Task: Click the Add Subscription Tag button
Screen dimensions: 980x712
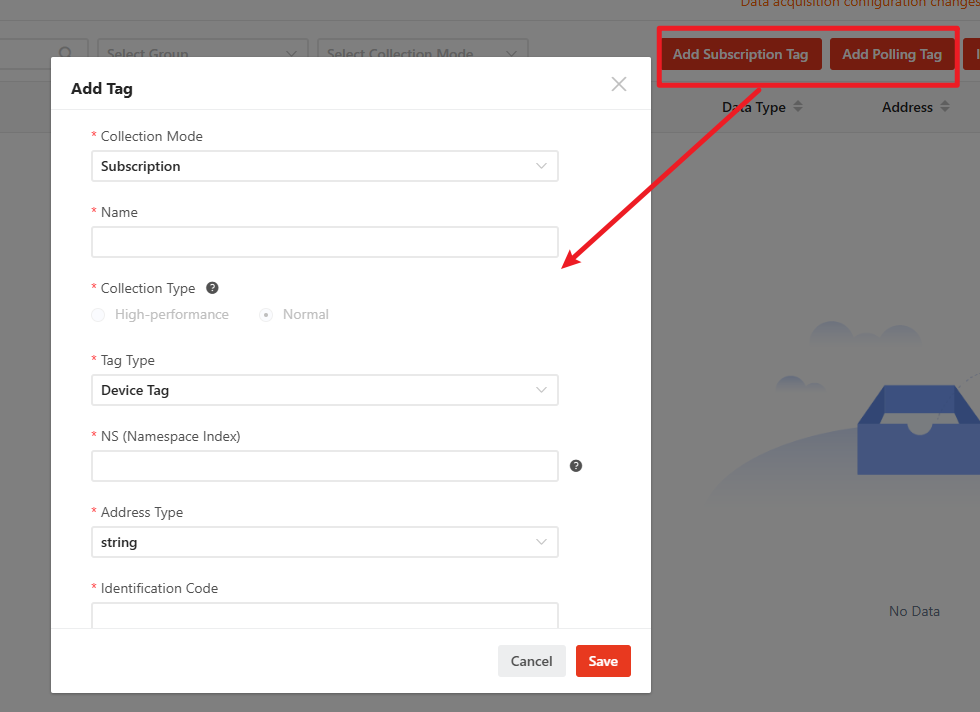Action: point(740,54)
